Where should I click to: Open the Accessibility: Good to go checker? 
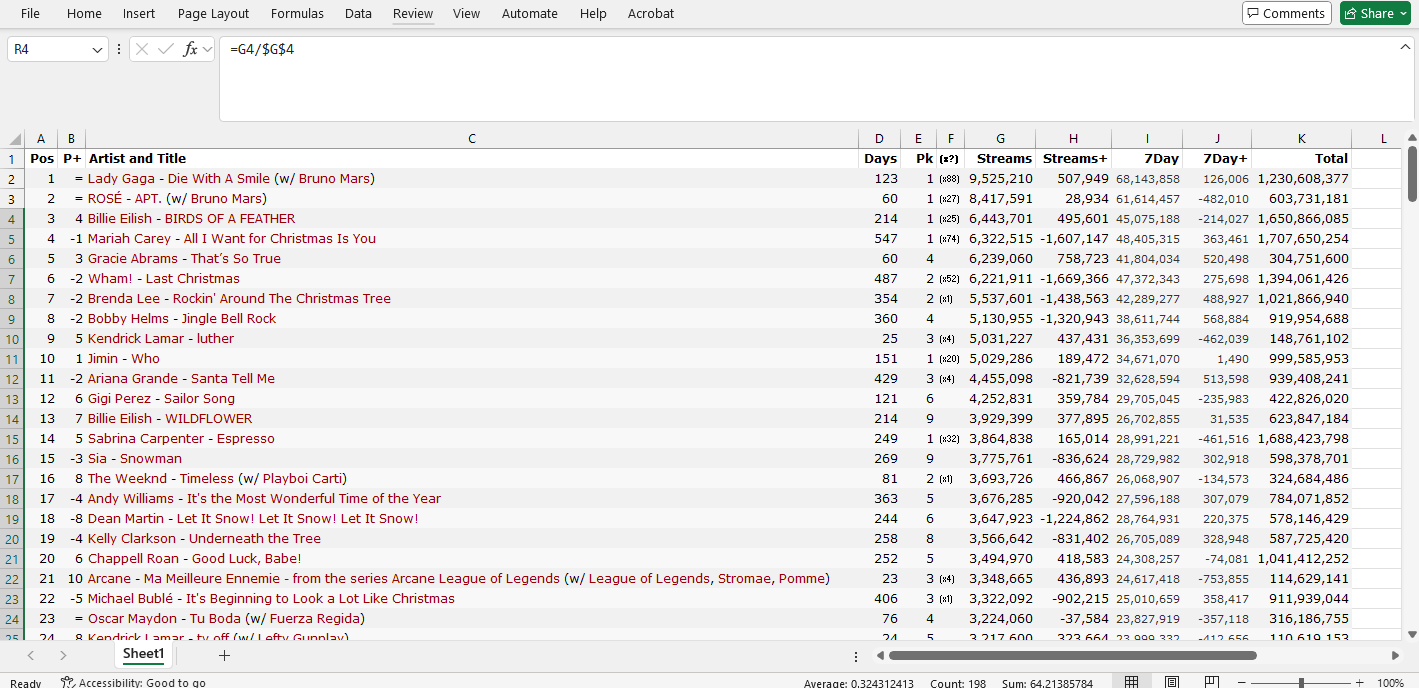pyautogui.click(x=133, y=683)
